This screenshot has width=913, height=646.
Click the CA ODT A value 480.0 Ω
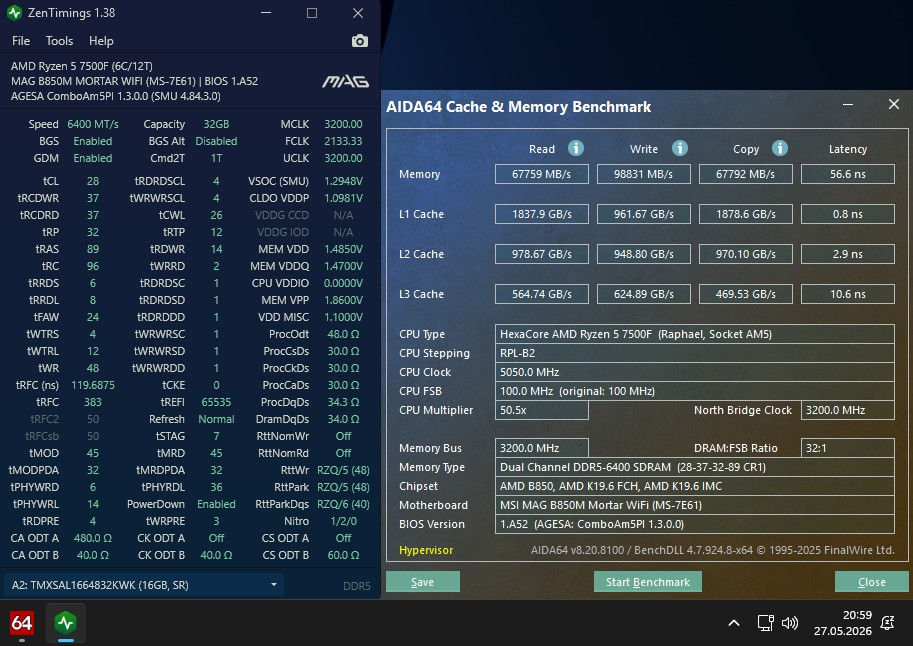tap(93, 538)
